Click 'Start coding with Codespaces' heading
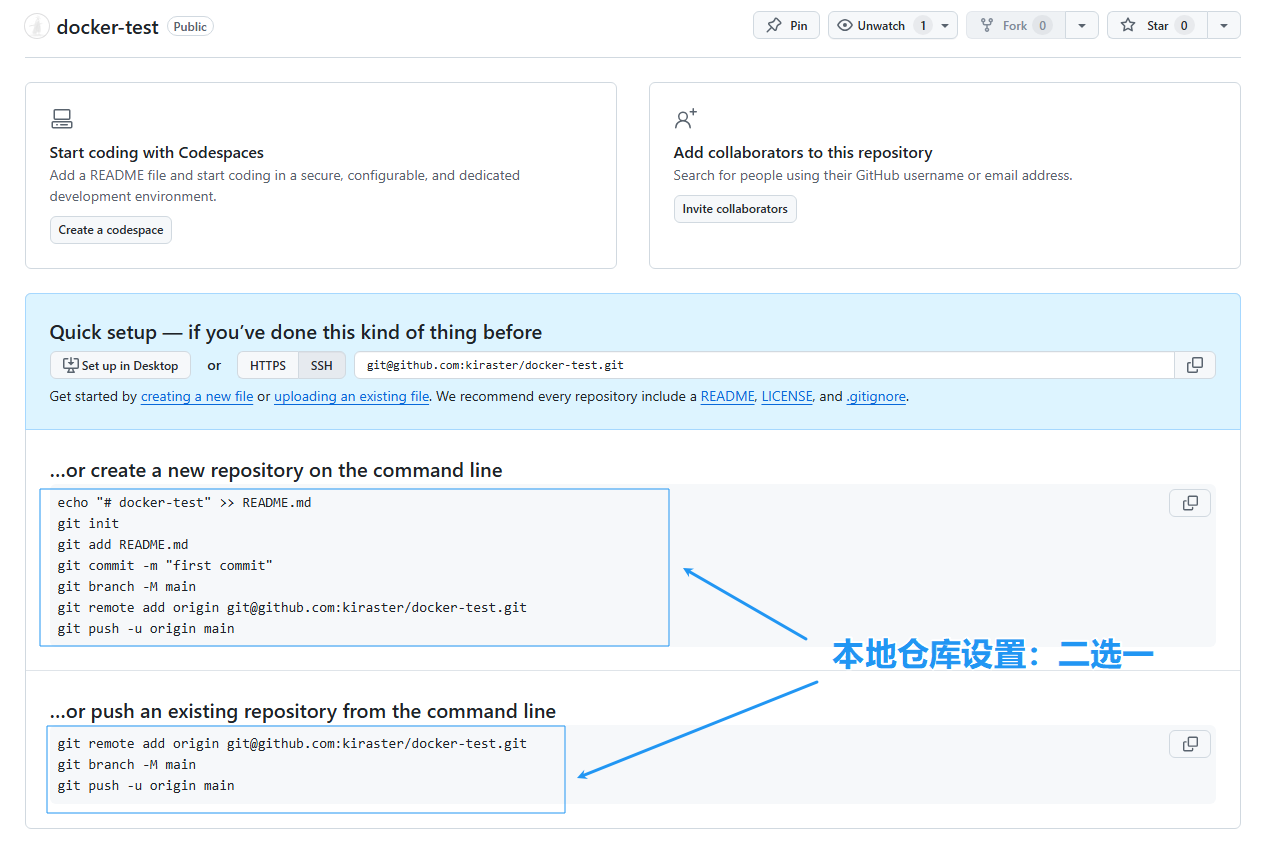 (x=157, y=153)
